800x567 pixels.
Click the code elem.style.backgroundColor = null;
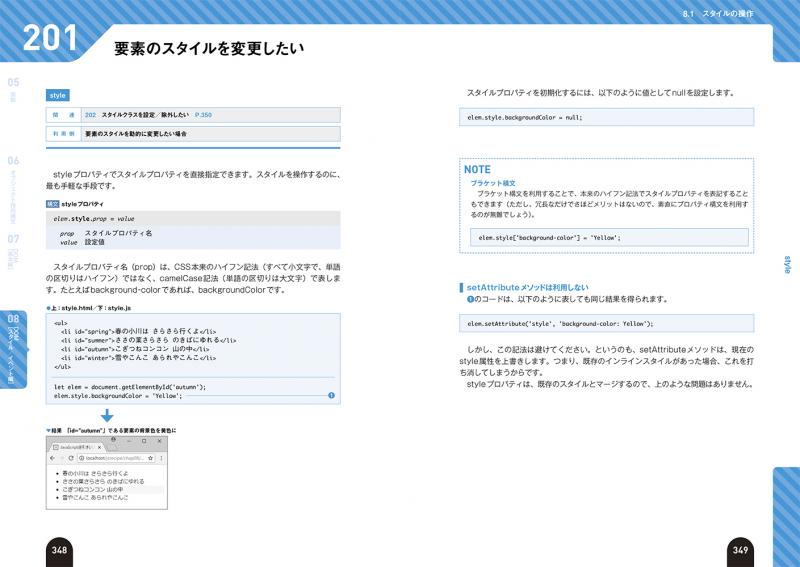[524, 117]
